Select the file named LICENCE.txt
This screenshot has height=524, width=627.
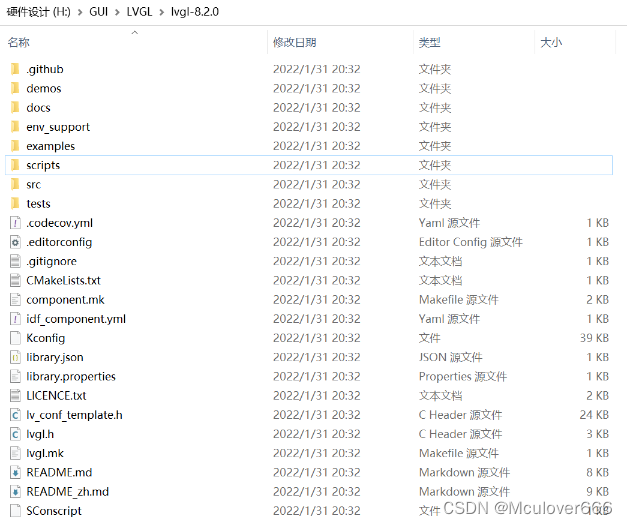pos(56,396)
